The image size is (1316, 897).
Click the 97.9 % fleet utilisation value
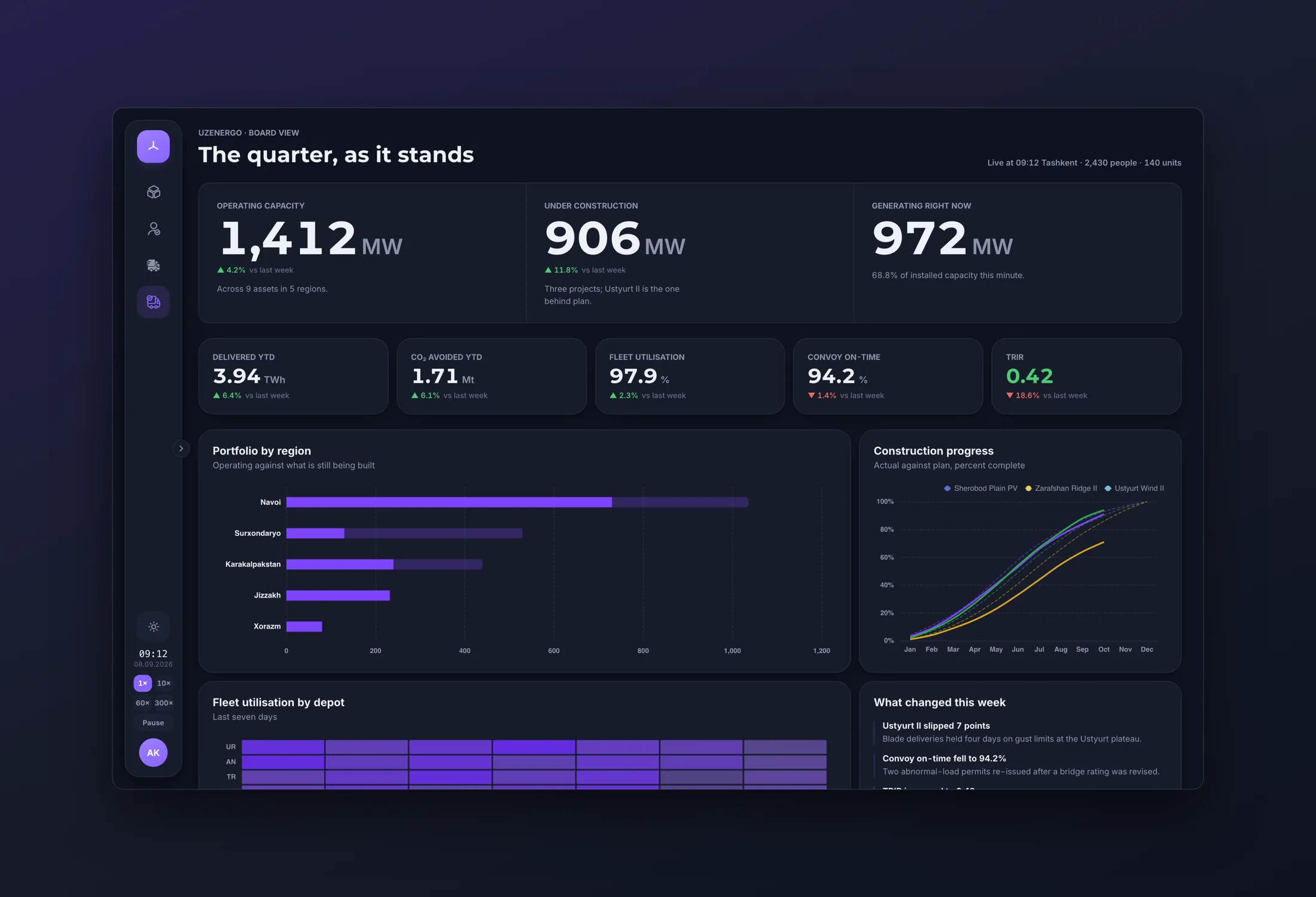coord(639,376)
